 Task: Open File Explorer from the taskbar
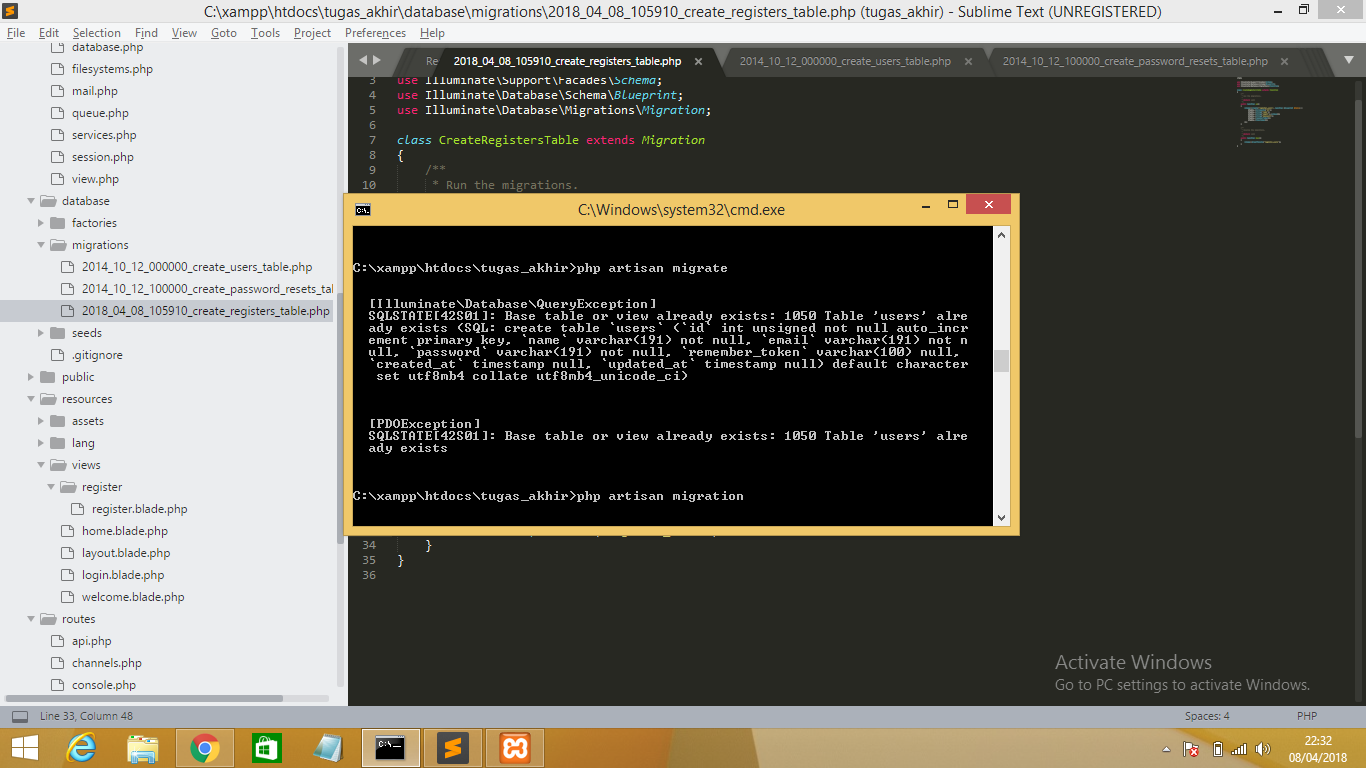(x=144, y=748)
